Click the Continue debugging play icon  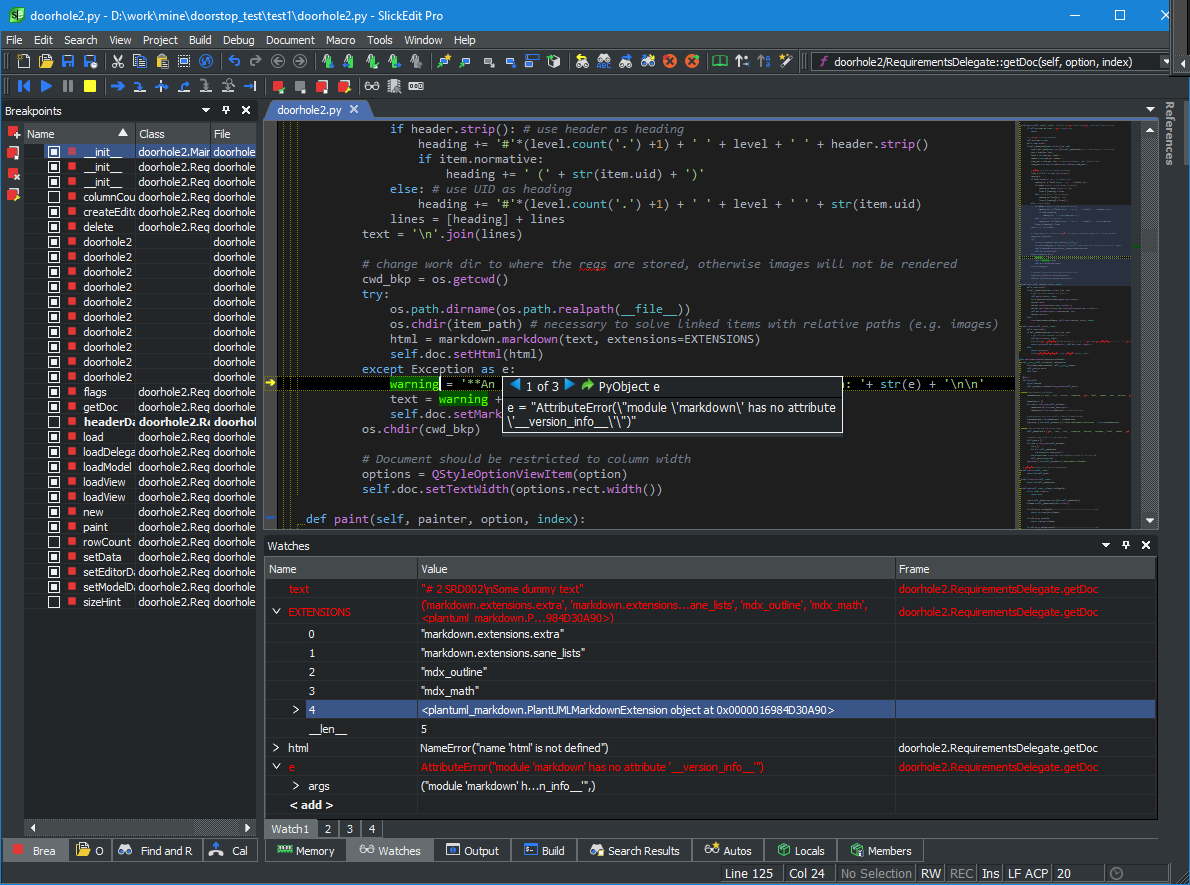tap(44, 86)
